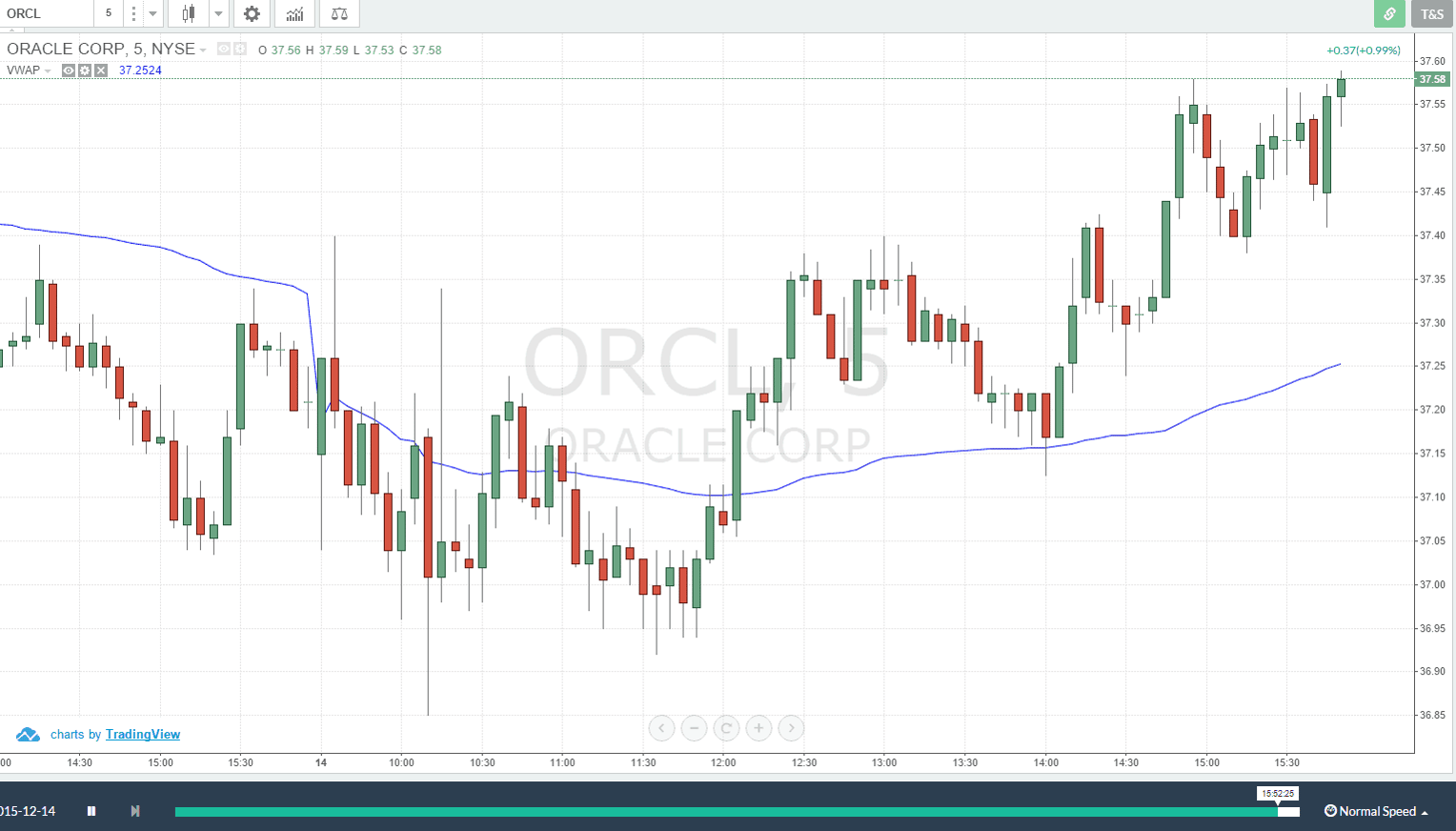This screenshot has height=831, width=1456.
Task: Pause the replay playback
Action: tap(91, 810)
